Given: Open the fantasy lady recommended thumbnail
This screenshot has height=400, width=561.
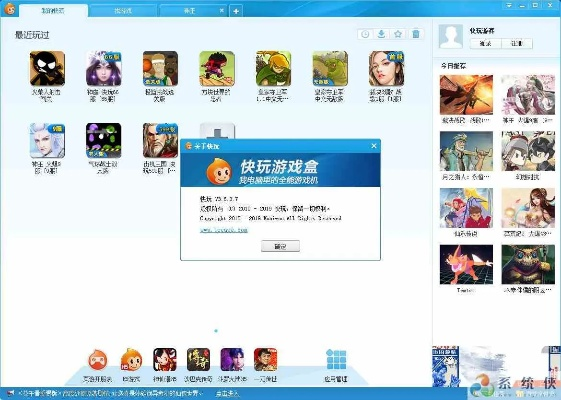Looking at the screenshot, I should point(528,208).
